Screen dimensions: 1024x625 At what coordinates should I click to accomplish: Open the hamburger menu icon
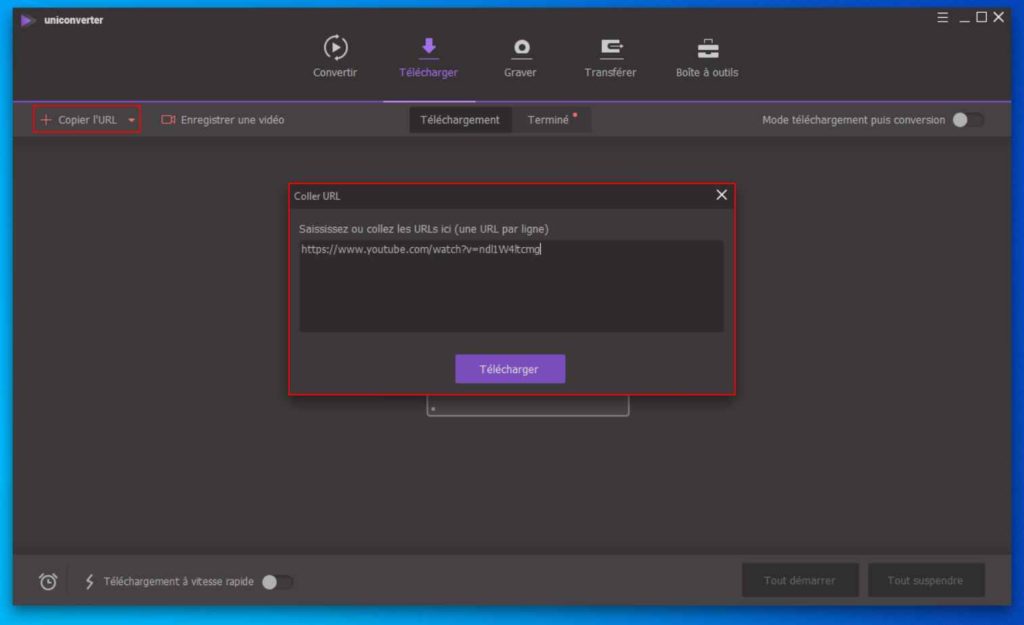coord(942,18)
